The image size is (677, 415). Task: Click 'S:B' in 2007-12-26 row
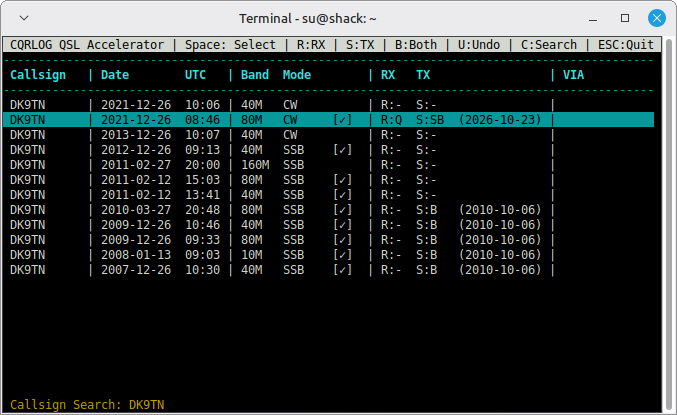click(426, 270)
